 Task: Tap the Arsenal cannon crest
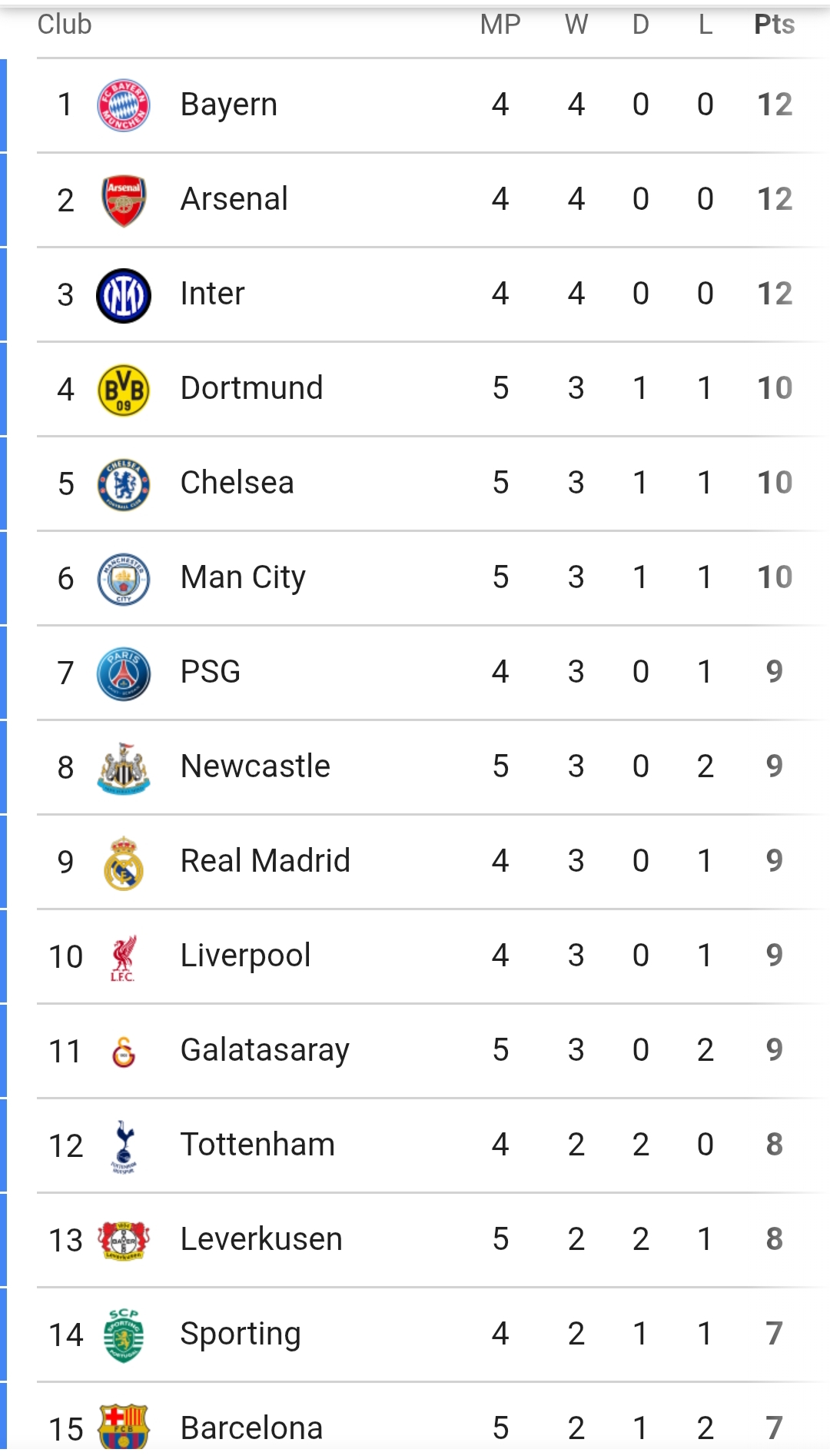(x=123, y=200)
